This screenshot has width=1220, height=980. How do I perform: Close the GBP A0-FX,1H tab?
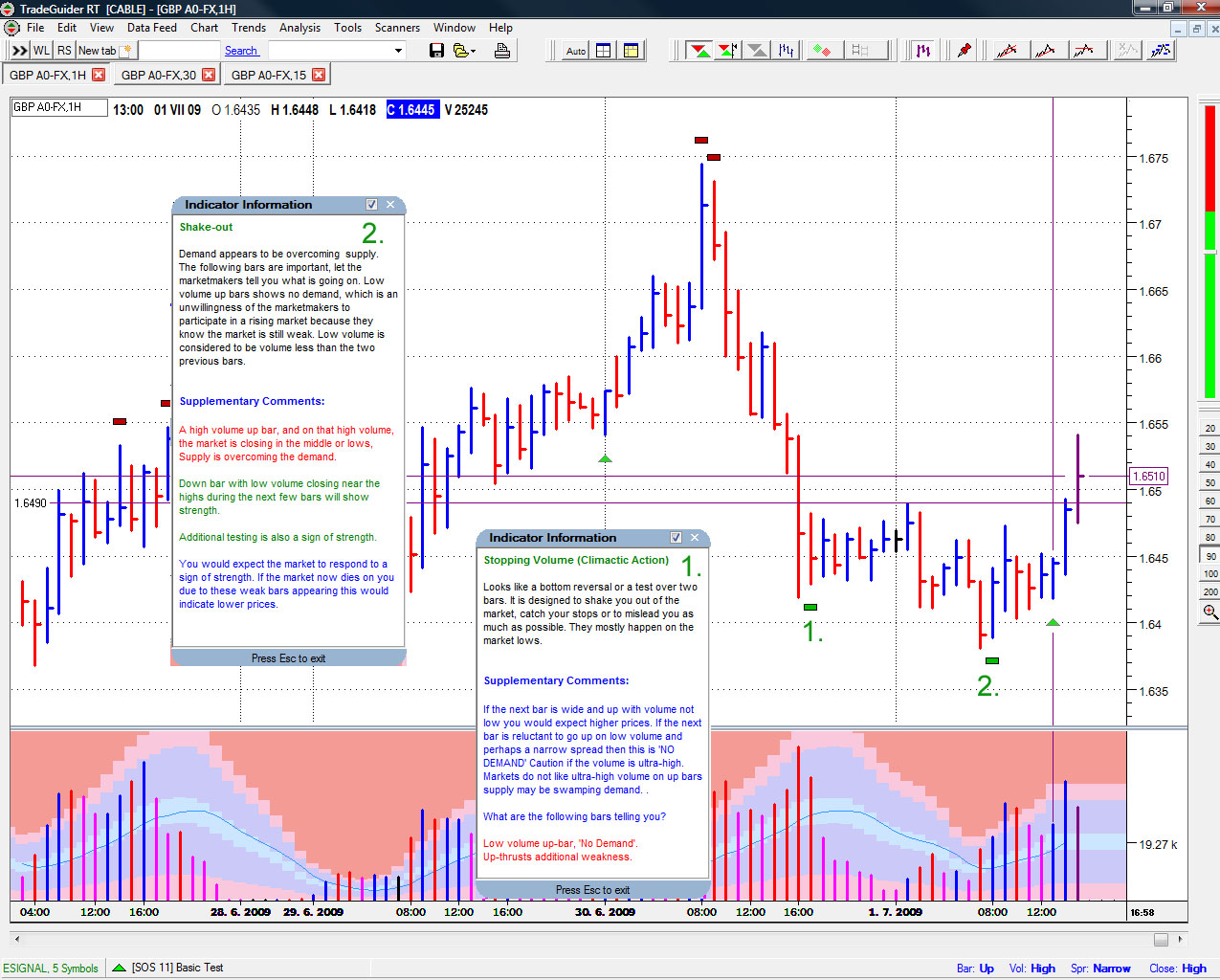click(99, 75)
